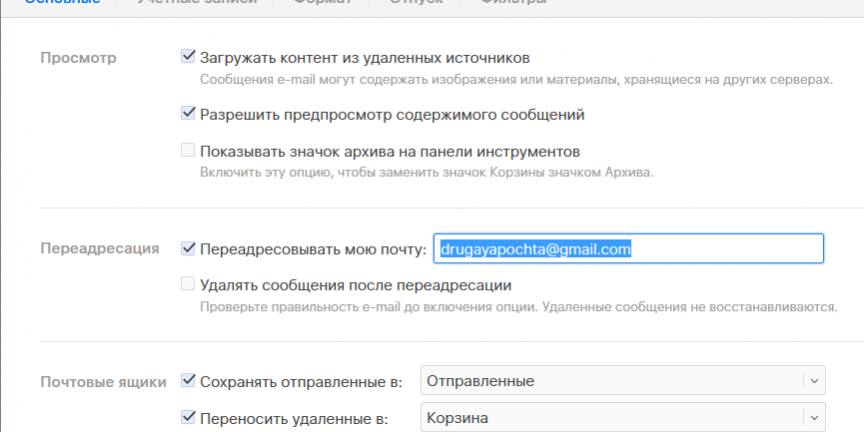This screenshot has width=864, height=432.
Task: Open the 'Отправленные' folder combo box
Action: 612,381
